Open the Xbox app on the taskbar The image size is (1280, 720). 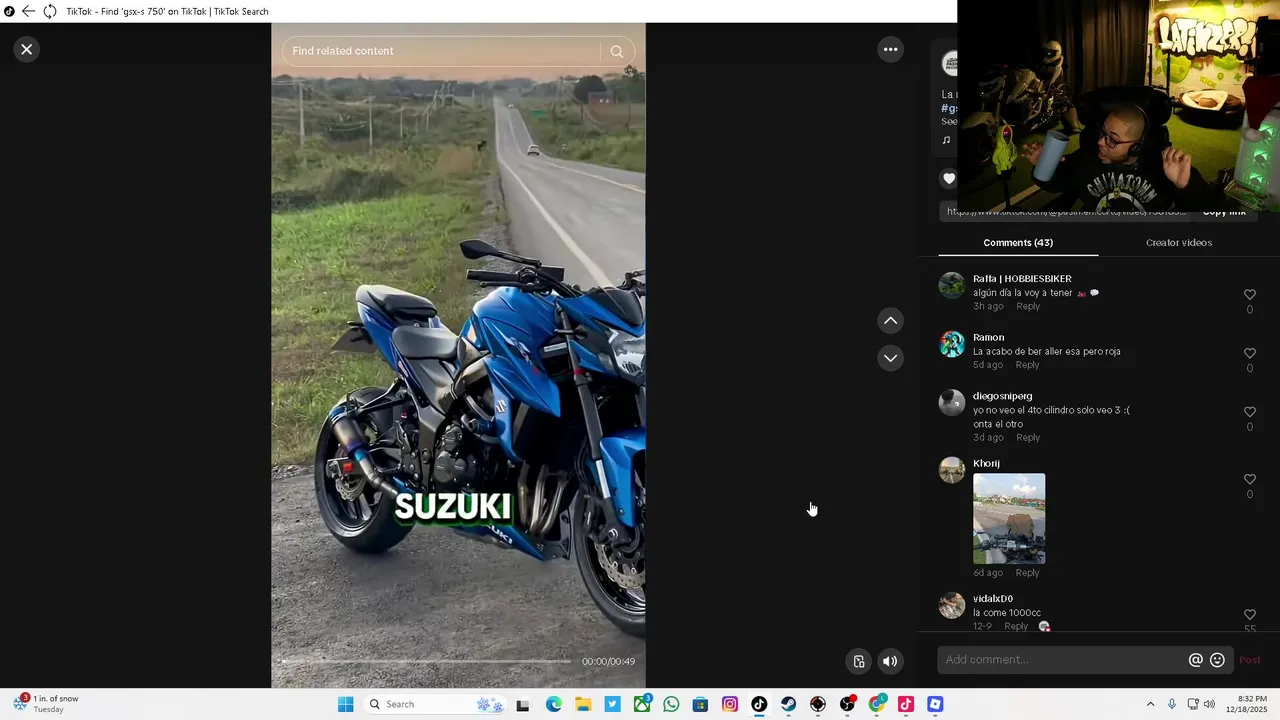(x=642, y=704)
